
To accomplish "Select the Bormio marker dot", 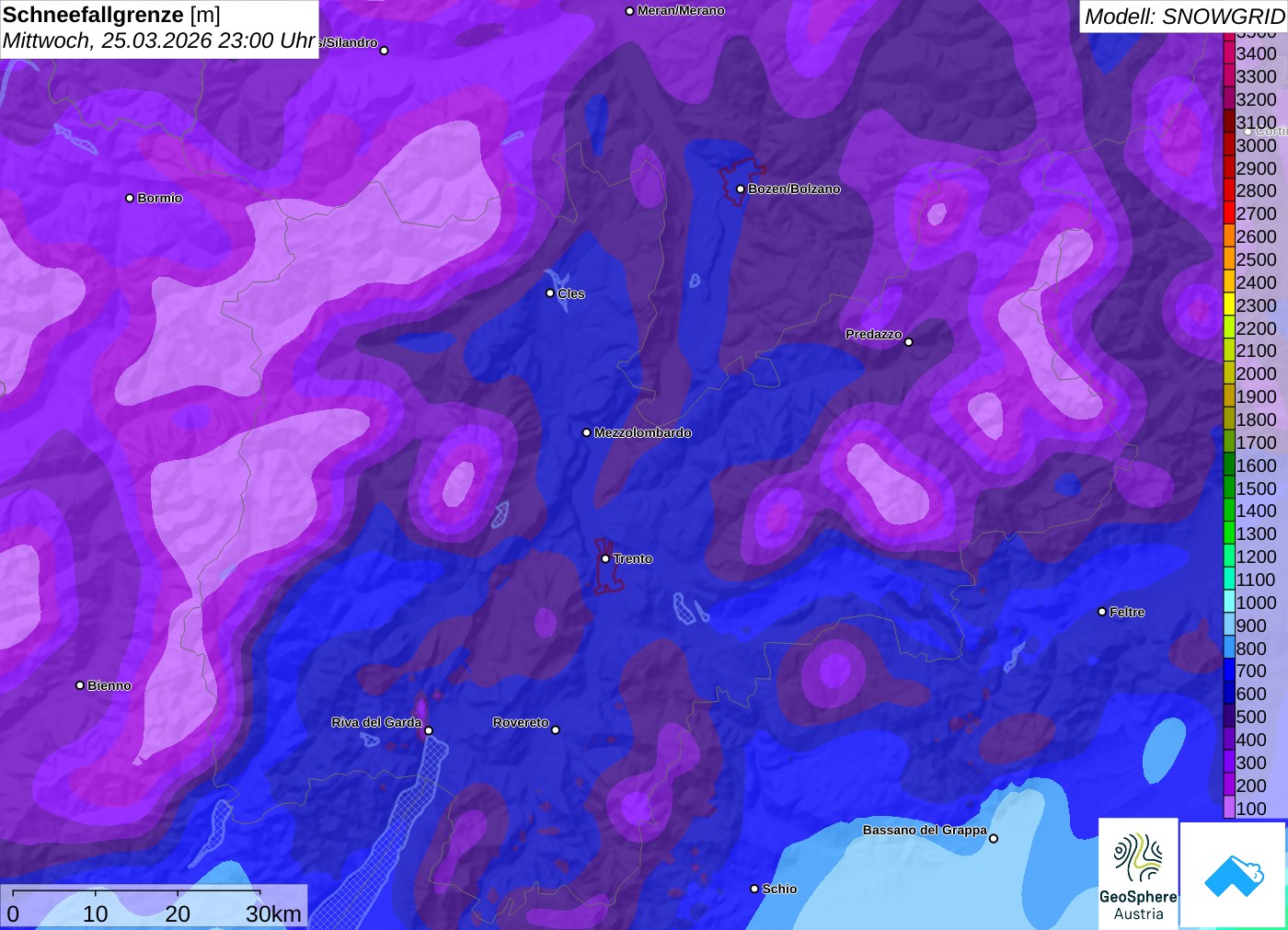I will point(130,198).
